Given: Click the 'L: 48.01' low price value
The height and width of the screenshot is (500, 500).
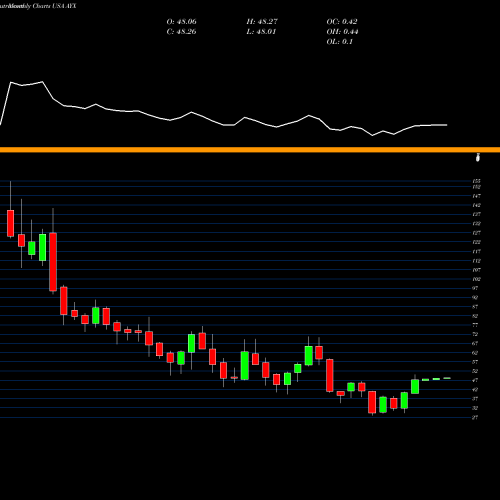Looking at the screenshot, I should pyautogui.click(x=261, y=32).
